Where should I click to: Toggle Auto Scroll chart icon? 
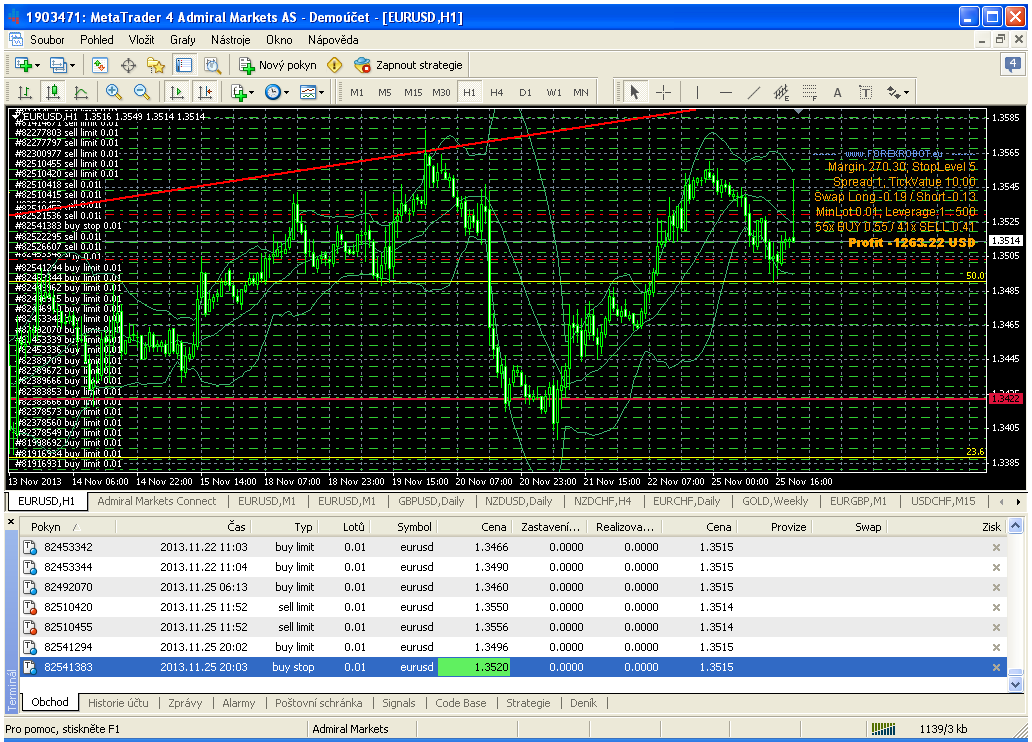176,93
